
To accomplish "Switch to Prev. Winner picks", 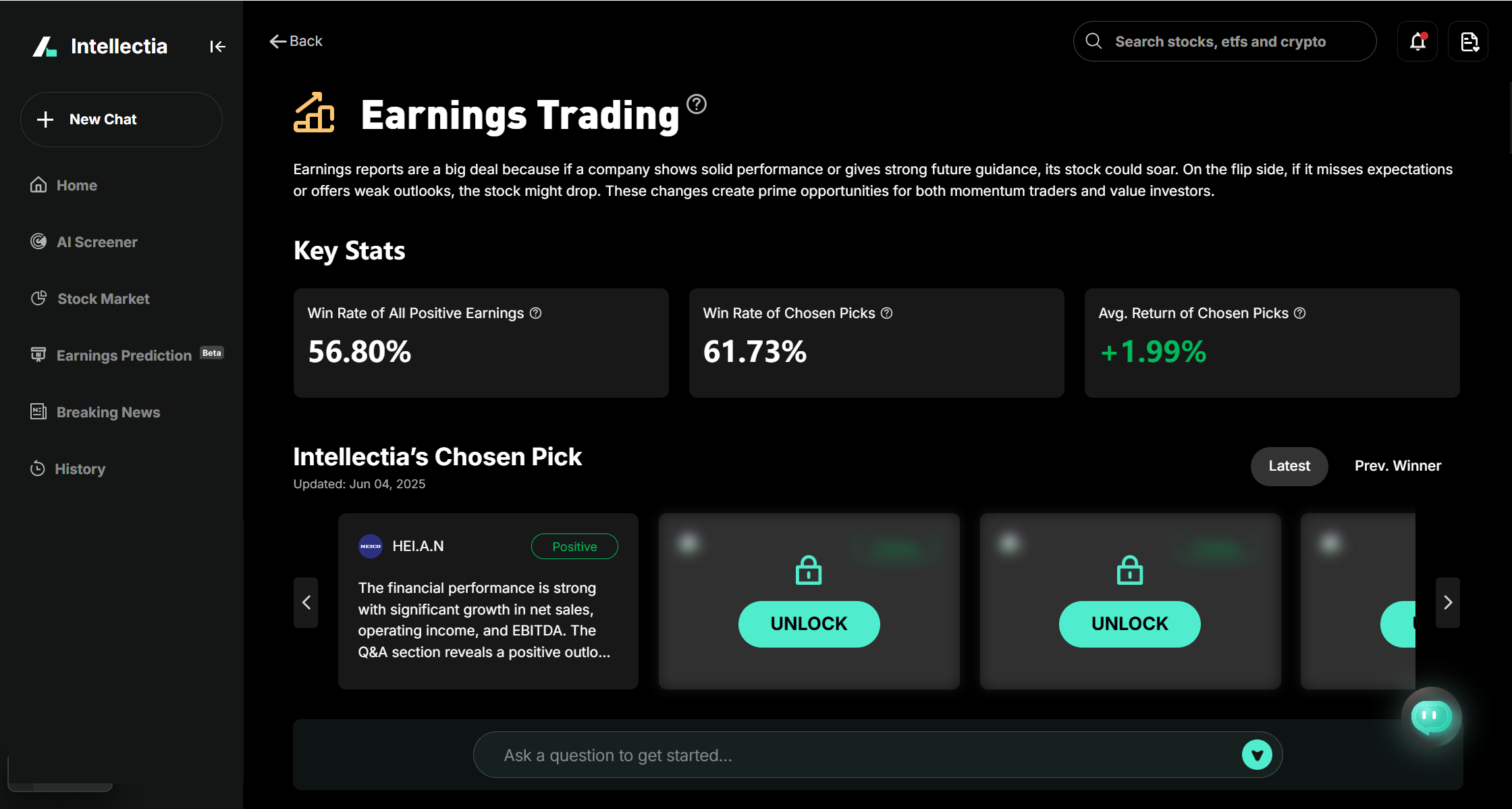I will (1397, 466).
